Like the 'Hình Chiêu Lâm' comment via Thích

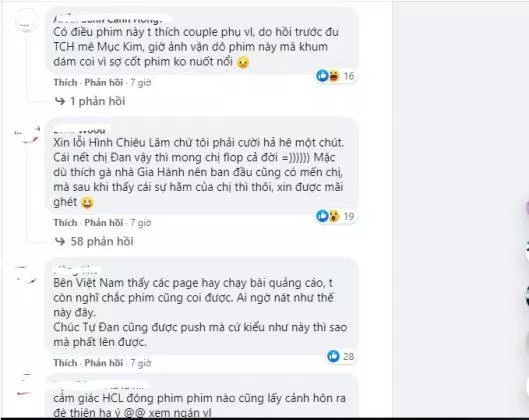coord(65,223)
